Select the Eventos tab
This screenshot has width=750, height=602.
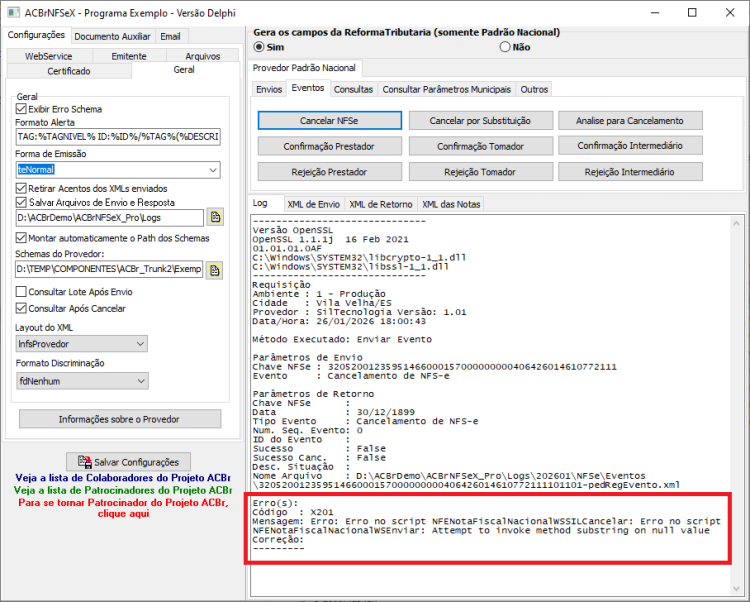(308, 88)
